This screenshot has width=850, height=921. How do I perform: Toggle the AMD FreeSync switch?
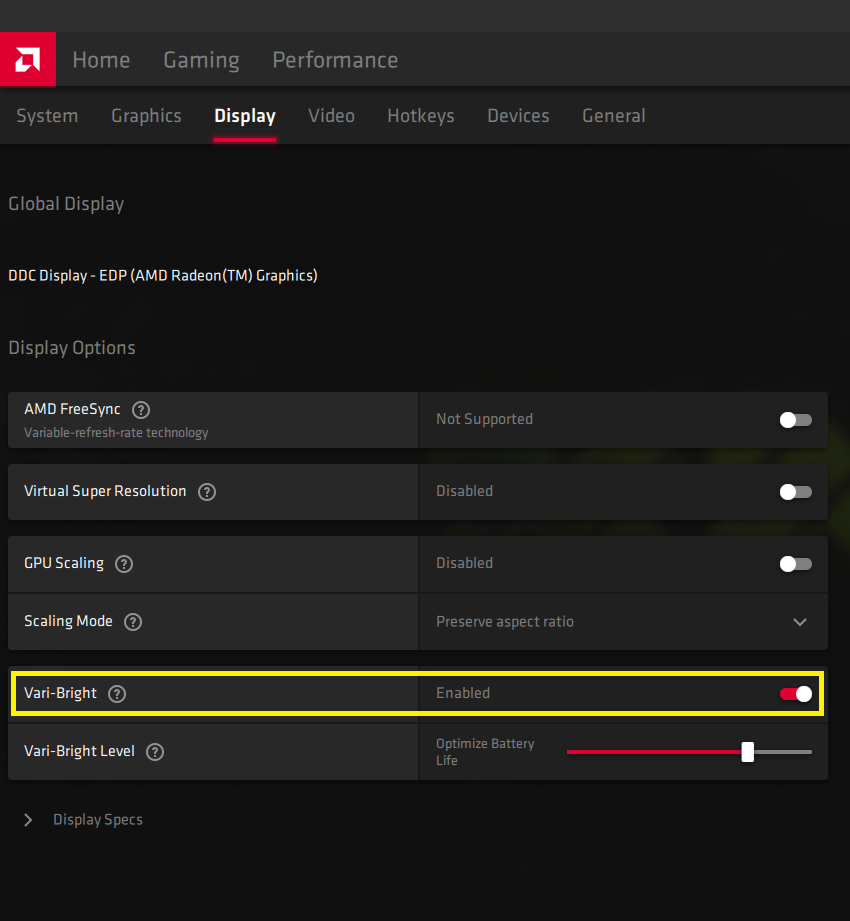795,420
